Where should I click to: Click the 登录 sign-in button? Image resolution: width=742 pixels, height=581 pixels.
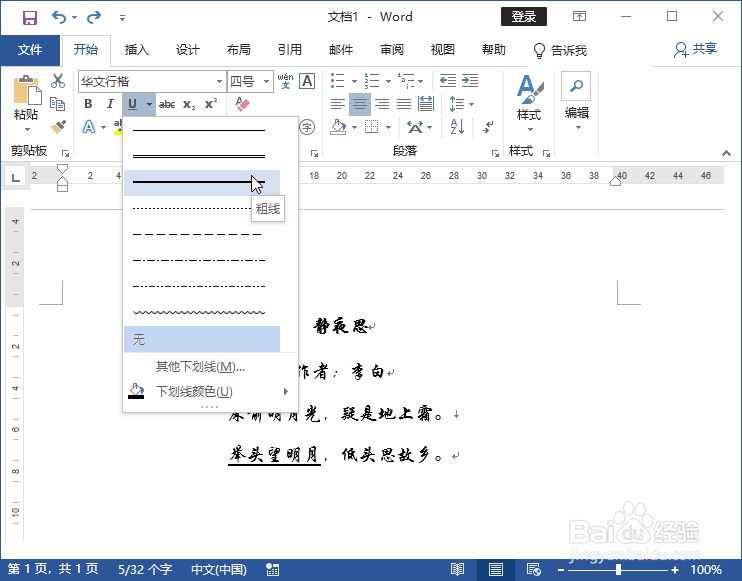(523, 17)
